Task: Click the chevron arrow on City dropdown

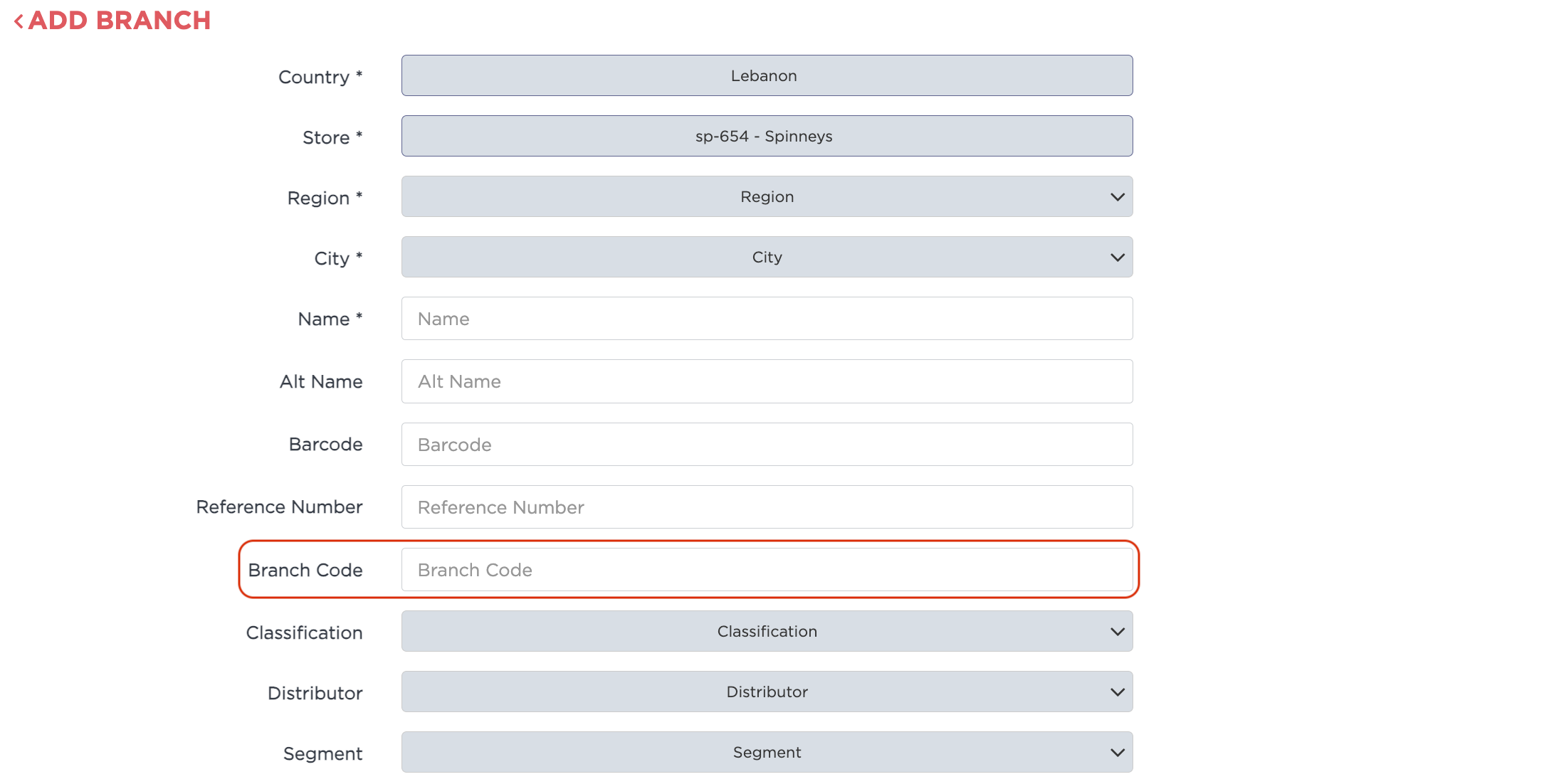Action: (1117, 258)
